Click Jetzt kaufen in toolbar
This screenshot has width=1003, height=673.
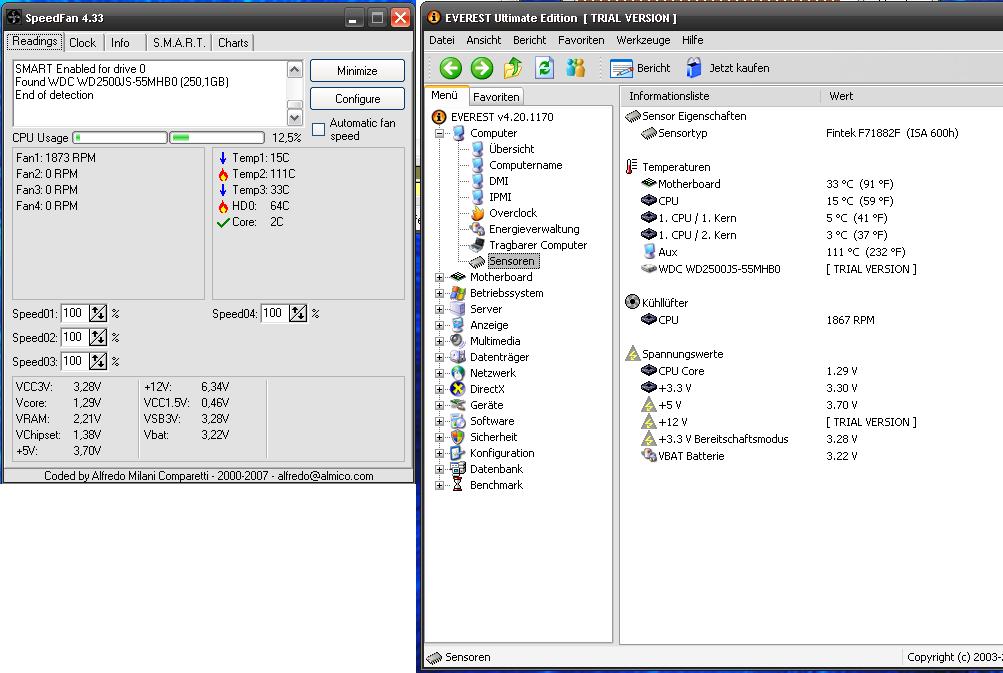728,68
